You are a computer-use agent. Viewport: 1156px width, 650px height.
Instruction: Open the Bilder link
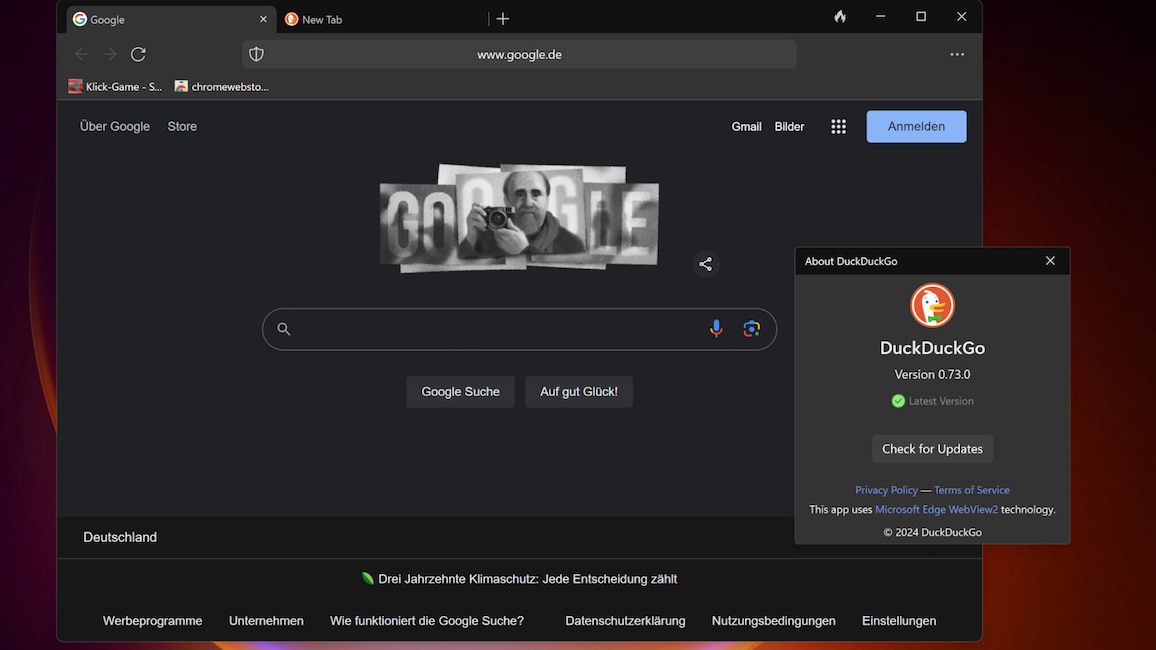coord(789,127)
